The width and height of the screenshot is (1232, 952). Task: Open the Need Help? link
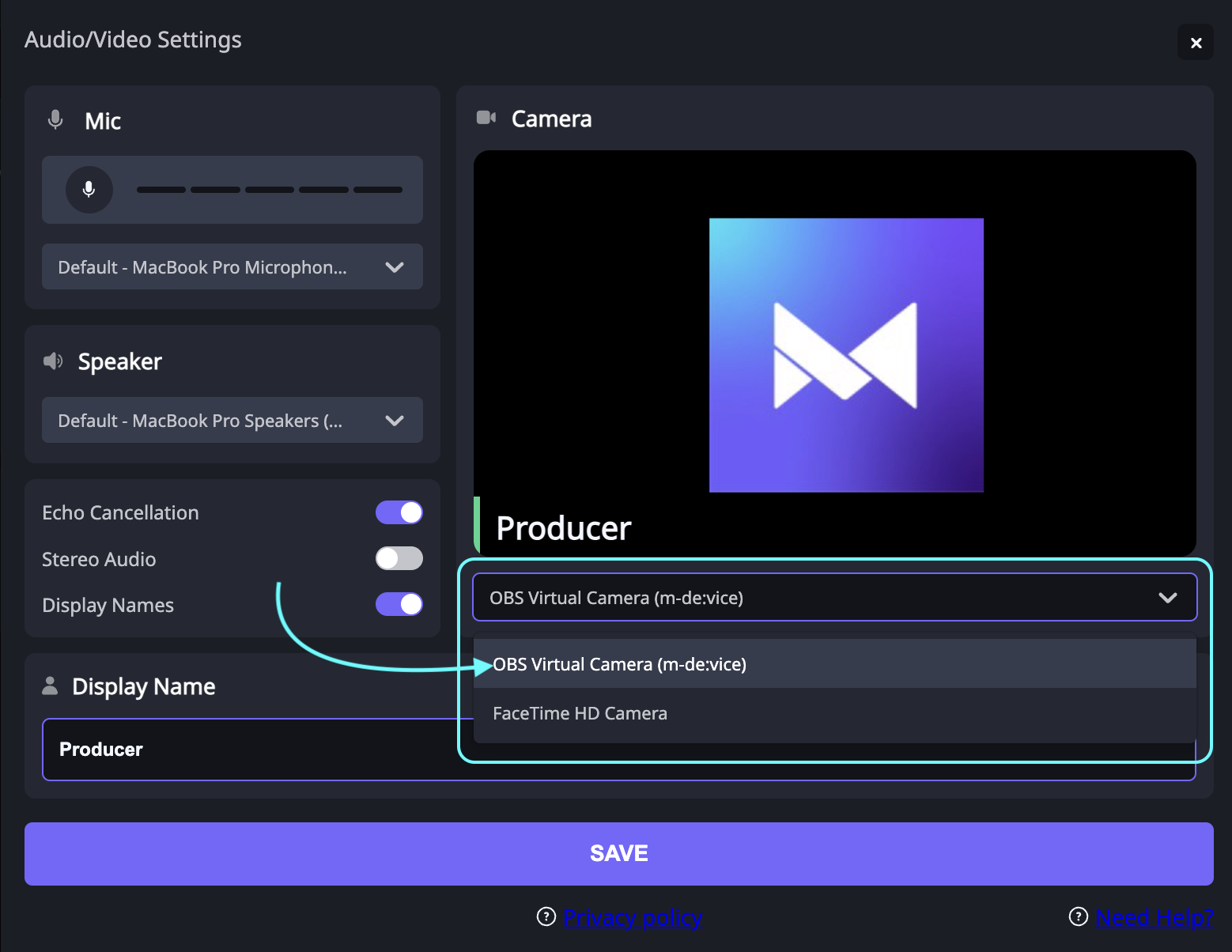click(x=1155, y=917)
